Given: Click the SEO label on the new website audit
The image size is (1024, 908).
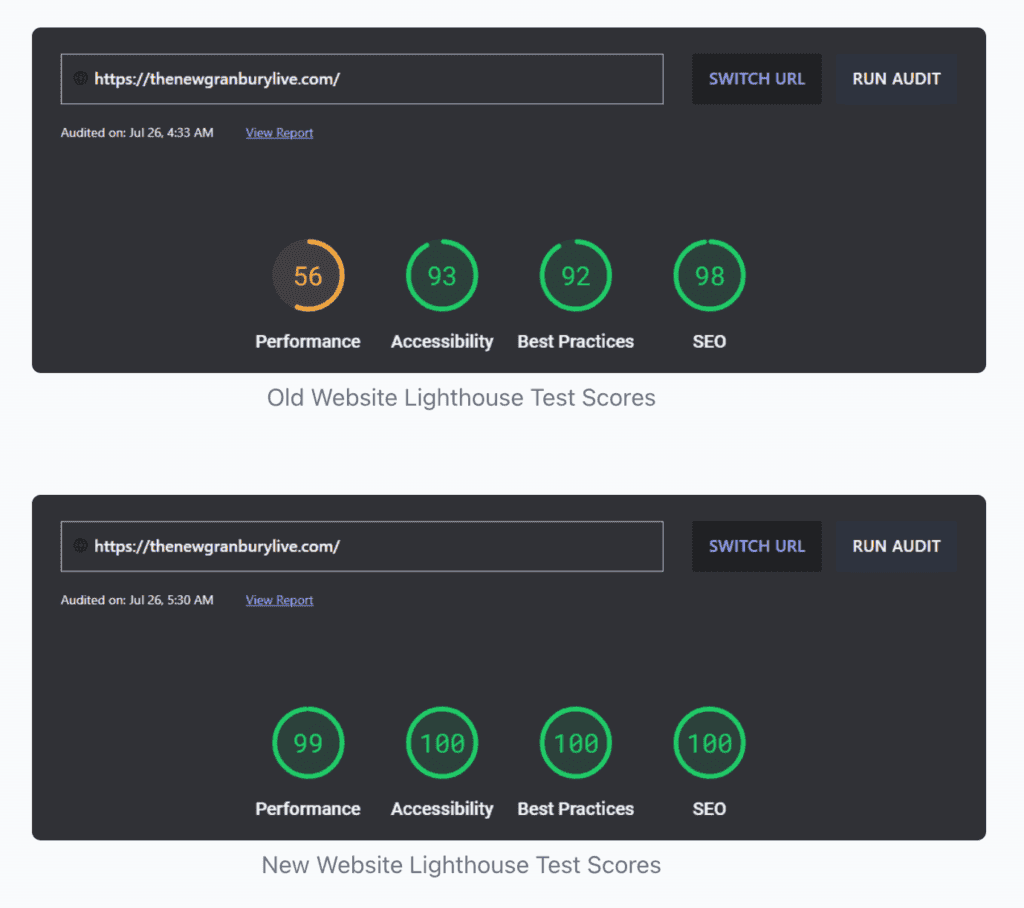Looking at the screenshot, I should 708,808.
